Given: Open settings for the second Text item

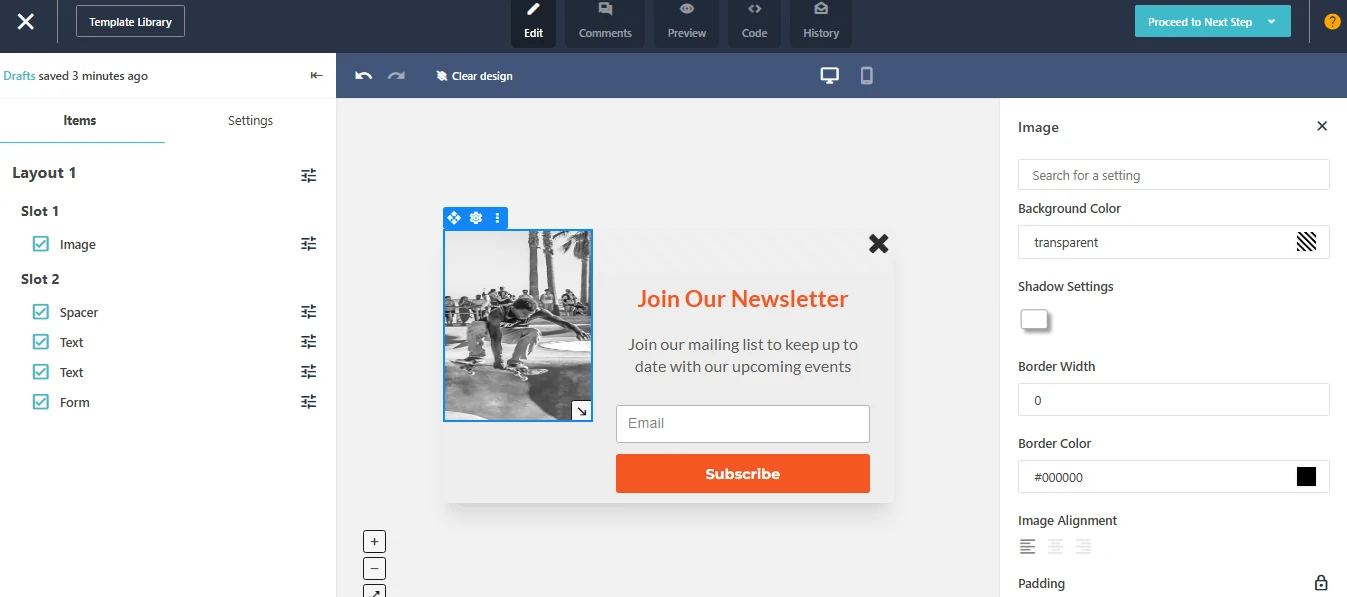Looking at the screenshot, I should click(309, 371).
